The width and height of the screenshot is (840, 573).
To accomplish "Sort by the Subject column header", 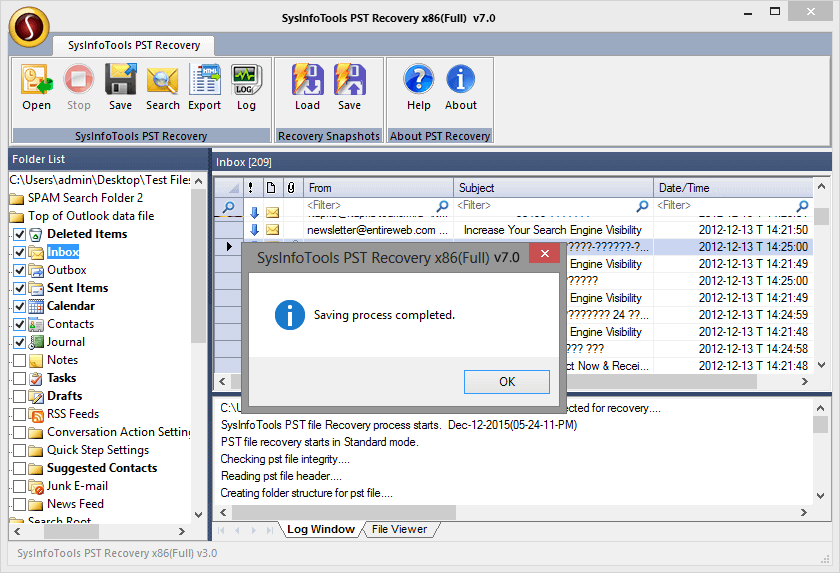I will [x=553, y=187].
